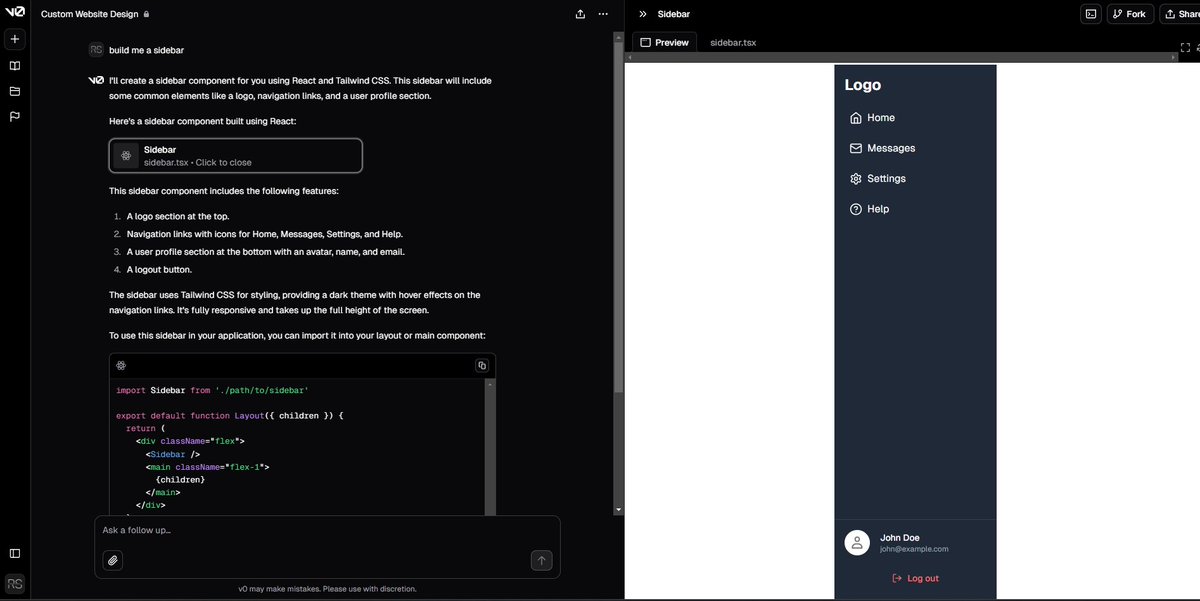Screen dimensions: 1200x601
Task: Enter fullscreen preview mode
Action: pyautogui.click(x=1184, y=46)
